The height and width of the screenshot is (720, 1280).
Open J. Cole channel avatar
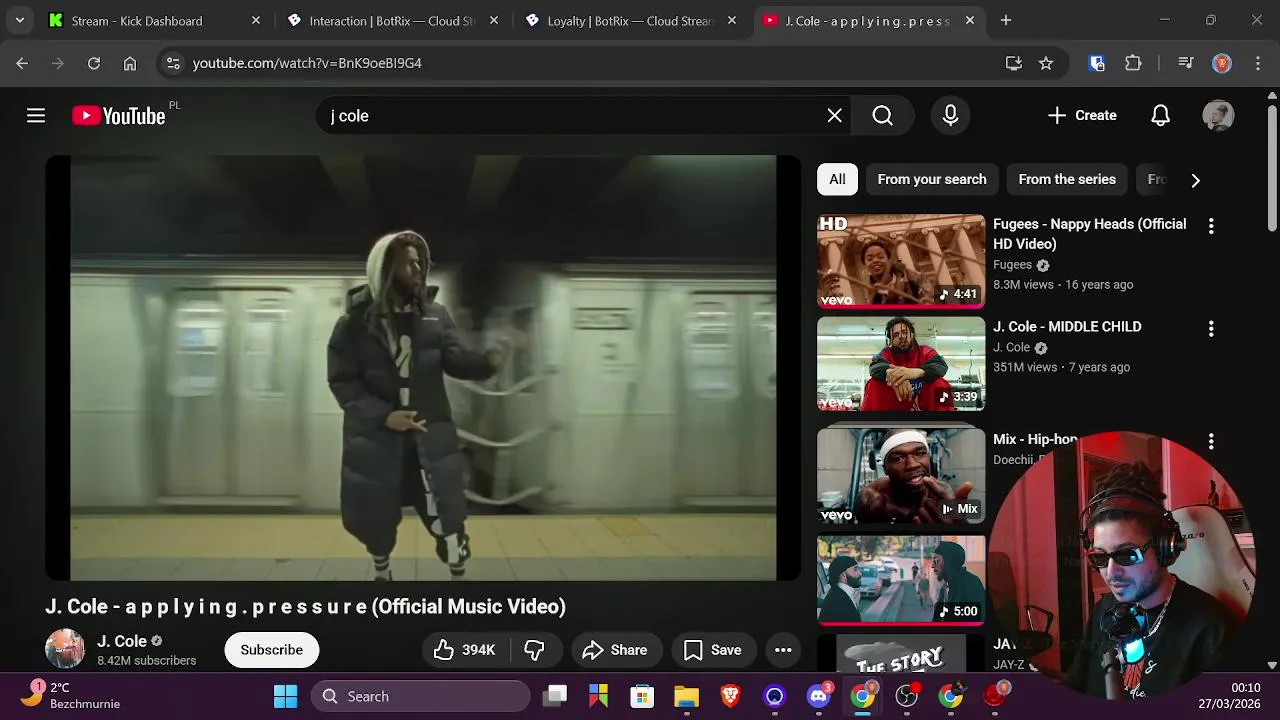tap(65, 649)
